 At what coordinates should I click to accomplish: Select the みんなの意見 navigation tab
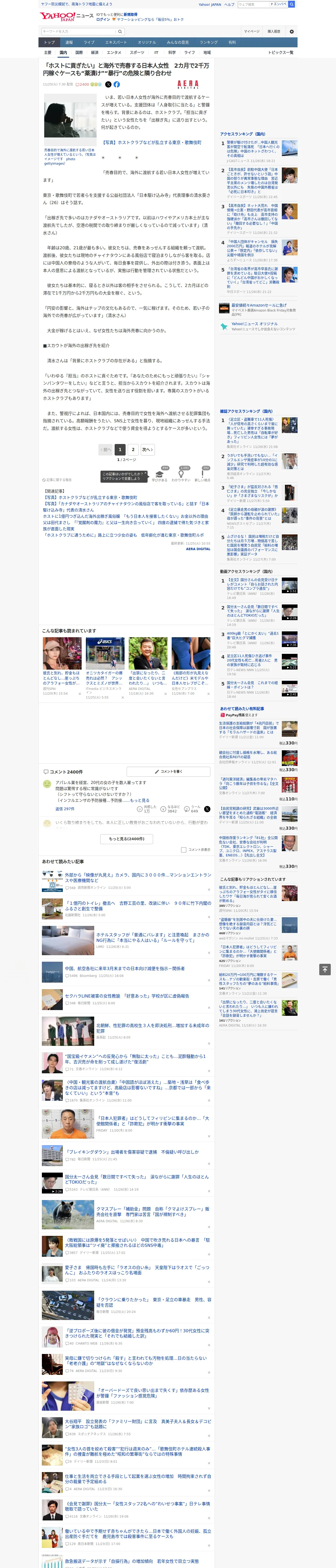click(x=178, y=43)
